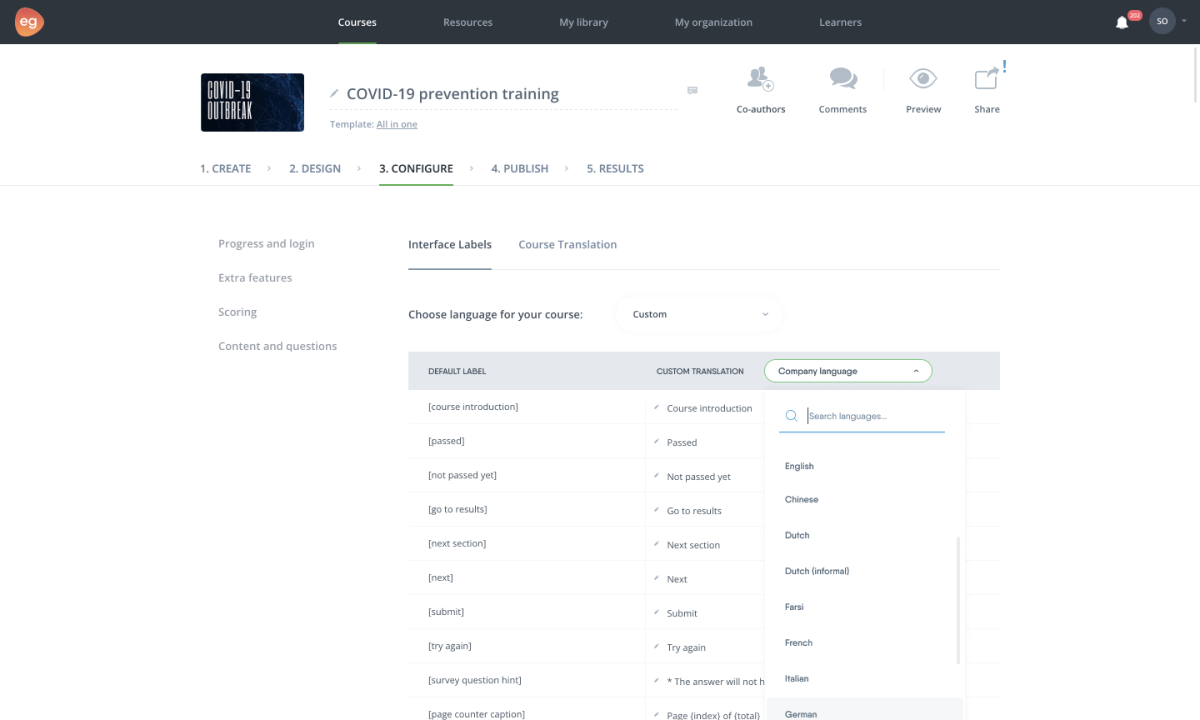Click the page vertical scrollbar
The width and height of the screenshot is (1200, 720).
pyautogui.click(x=1195, y=75)
